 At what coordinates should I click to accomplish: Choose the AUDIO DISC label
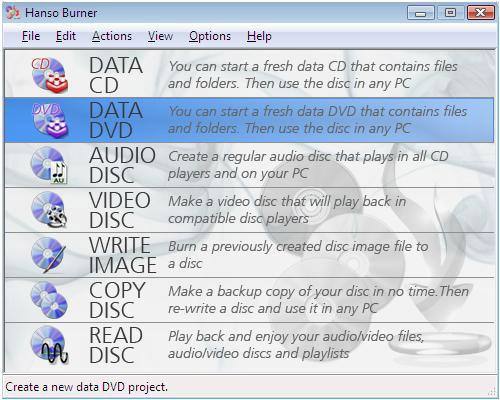pos(122,165)
